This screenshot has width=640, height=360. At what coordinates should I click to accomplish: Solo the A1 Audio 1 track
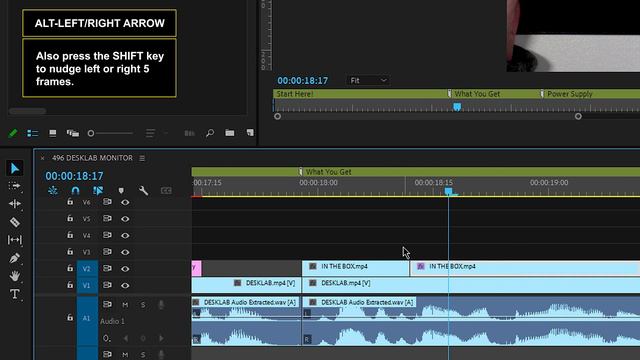(x=143, y=304)
